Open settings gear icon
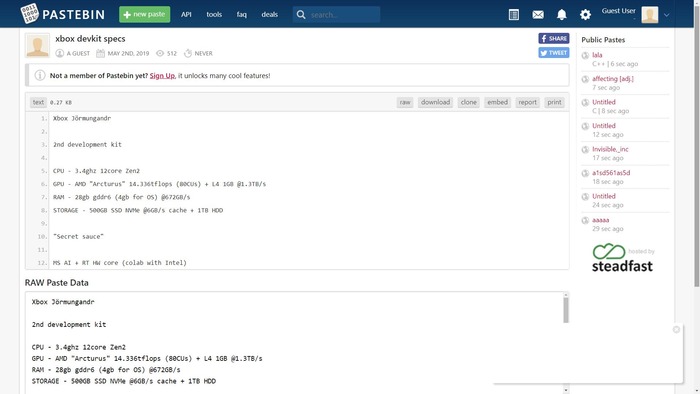Viewport: 700px width, 394px height. coord(585,15)
